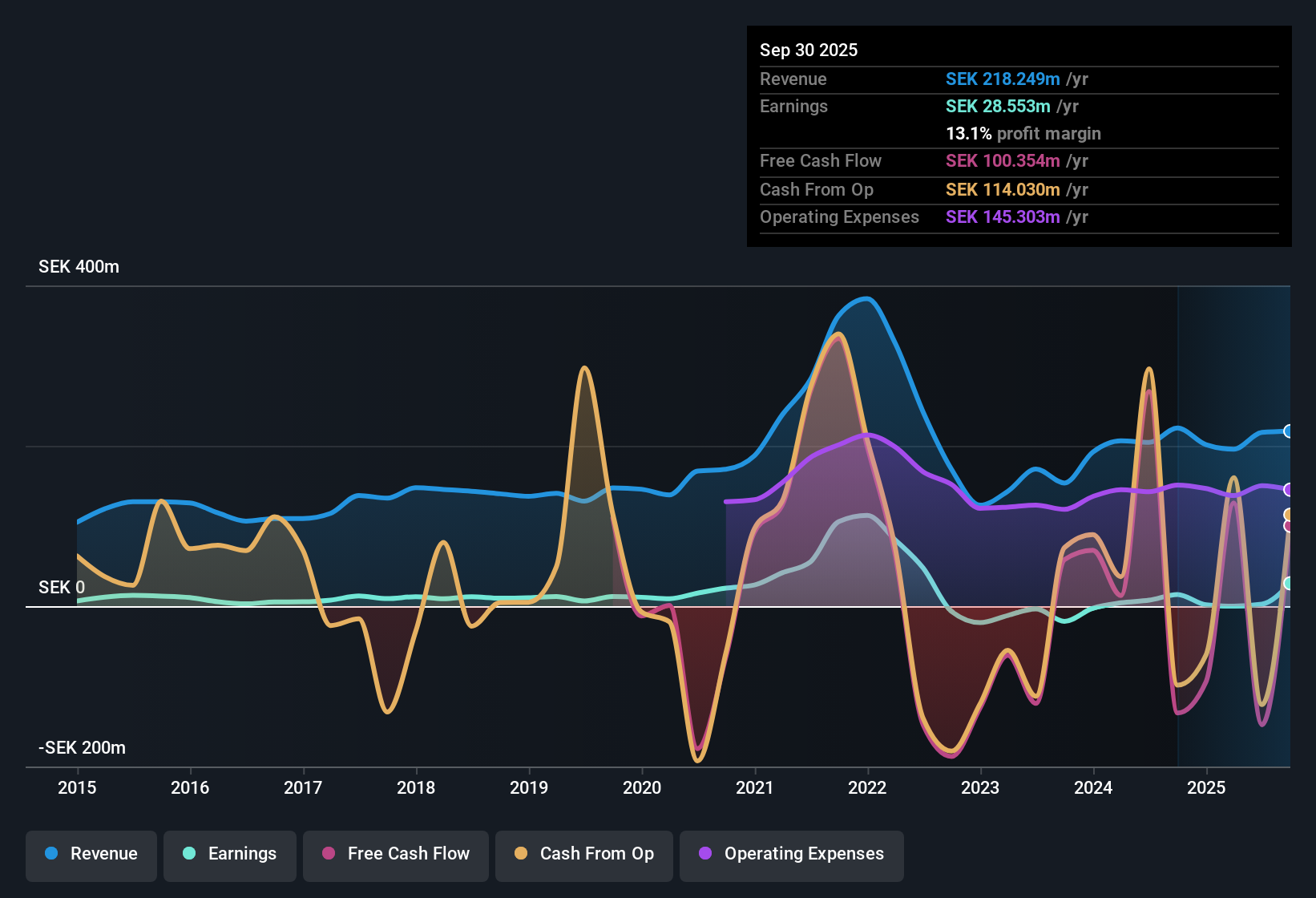Hide the Cash From Op series
This screenshot has height=898, width=1316.
pos(584,856)
